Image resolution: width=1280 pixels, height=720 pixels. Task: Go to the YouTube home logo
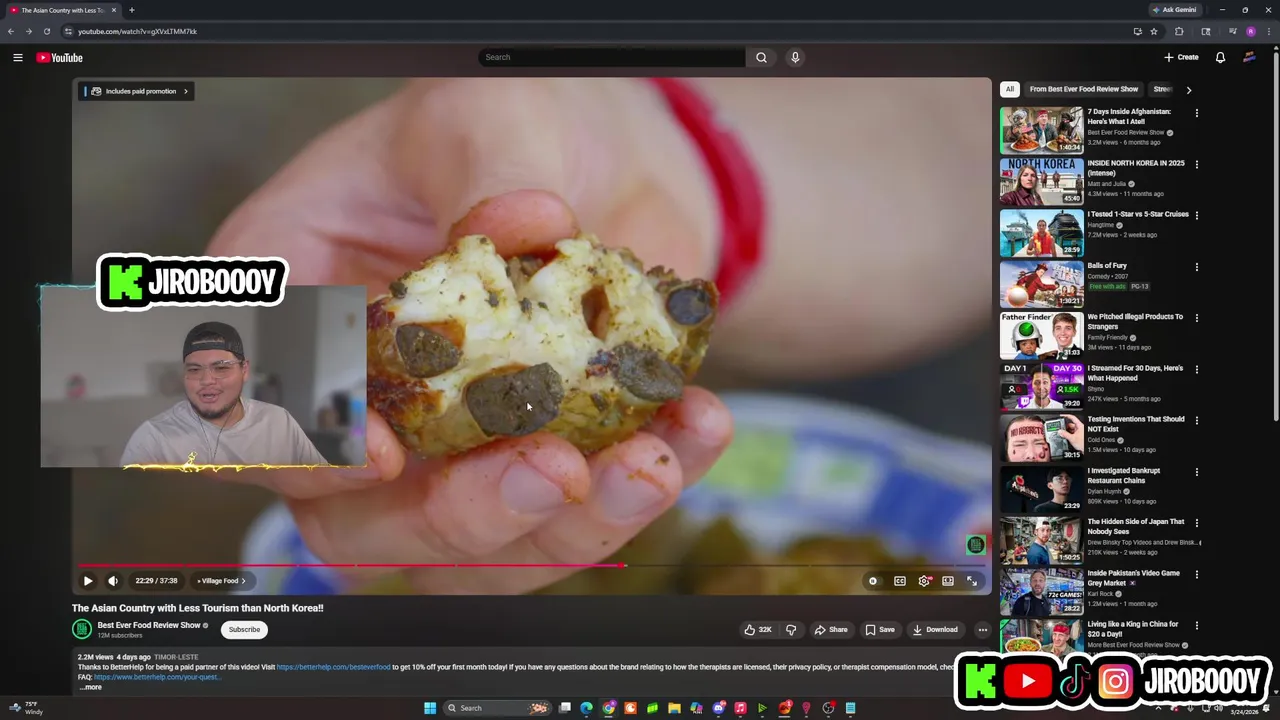click(x=59, y=57)
